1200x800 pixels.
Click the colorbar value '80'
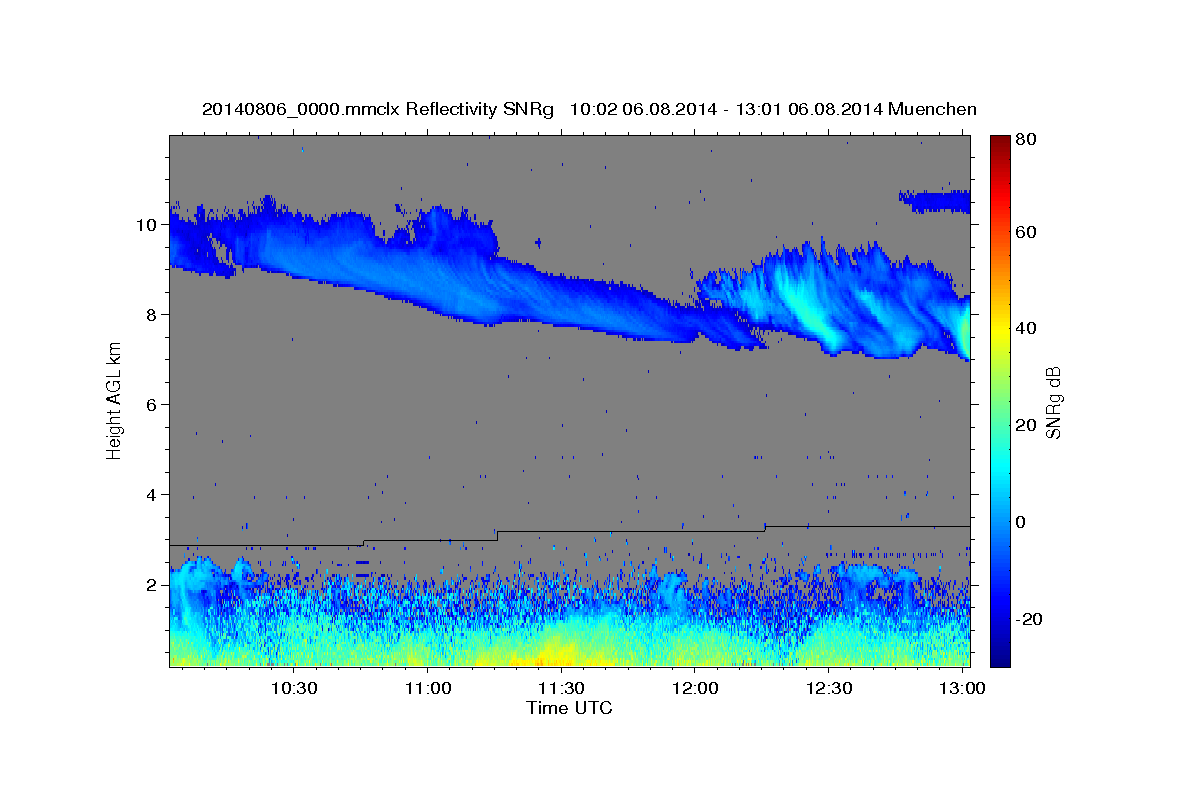pos(1026,140)
